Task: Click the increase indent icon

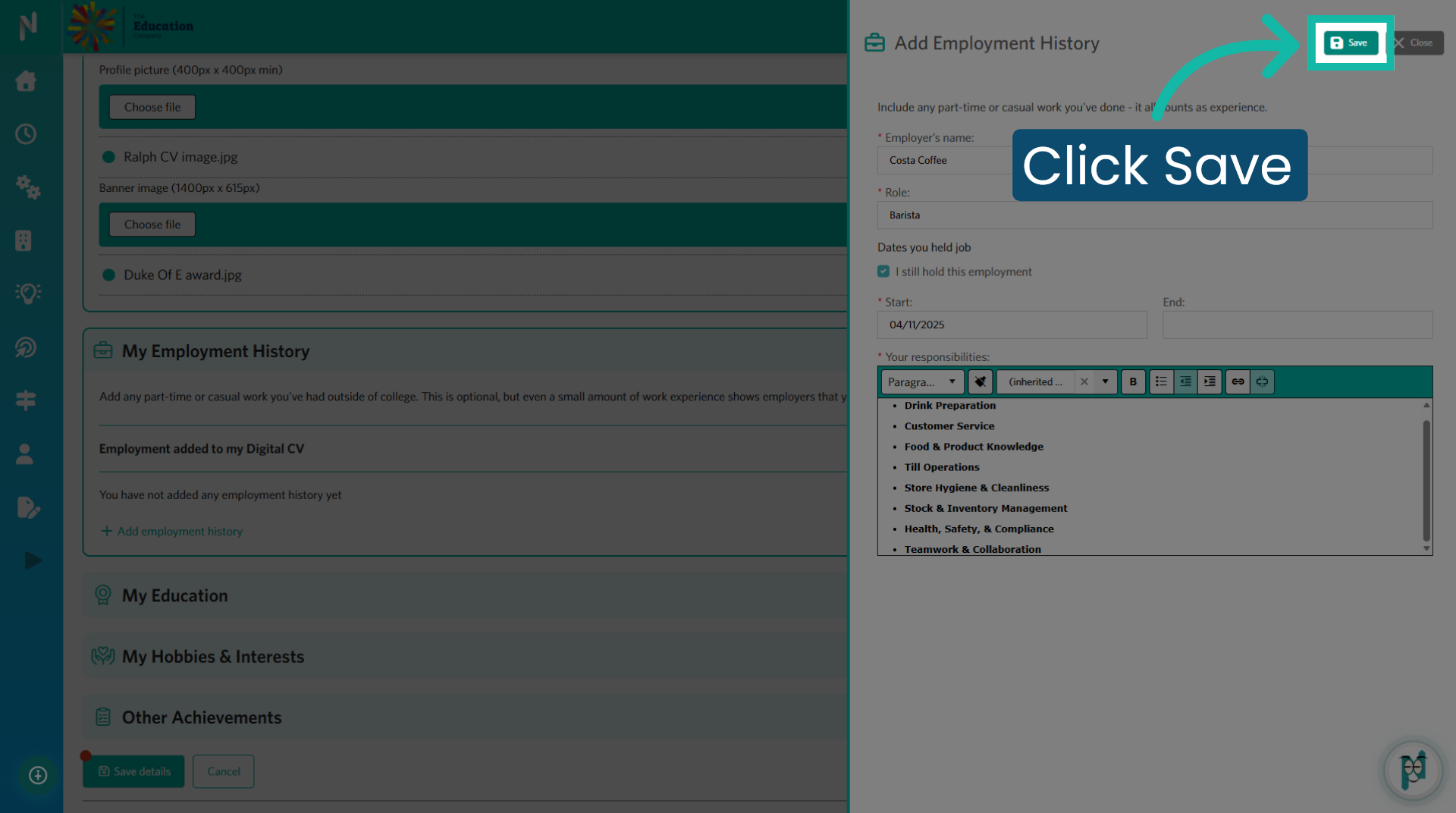Action: [1210, 381]
